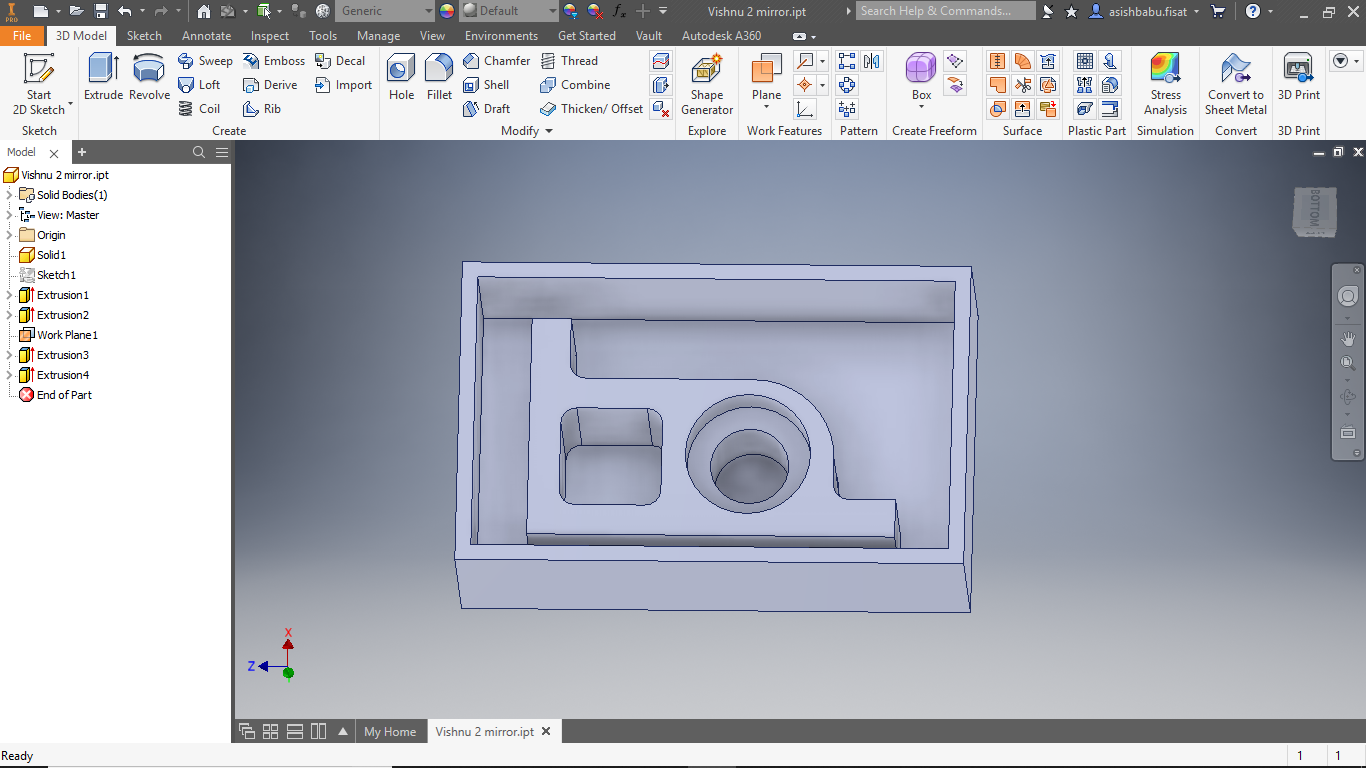This screenshot has width=1366, height=768.
Task: Expand the View: Master node
Action: tap(9, 215)
